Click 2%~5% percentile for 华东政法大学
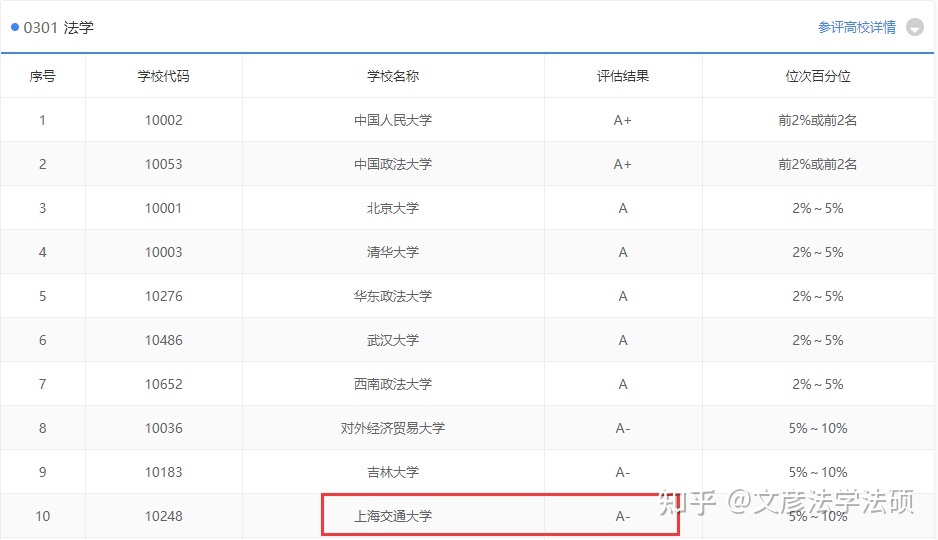 (818, 296)
